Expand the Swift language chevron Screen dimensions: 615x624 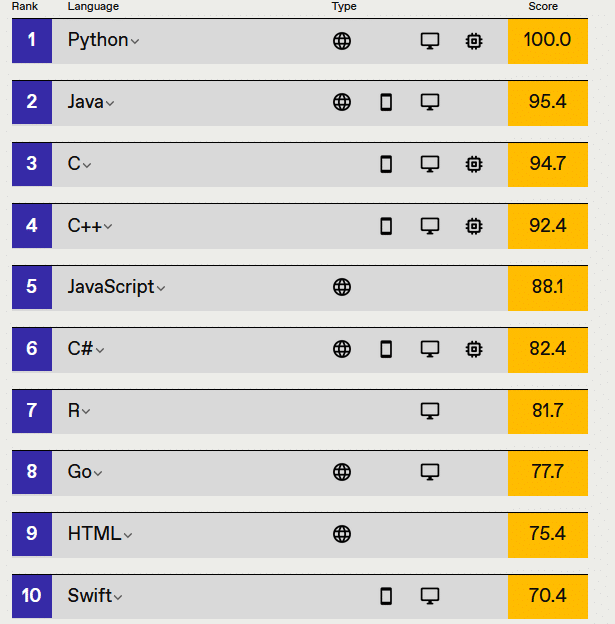(x=118, y=597)
